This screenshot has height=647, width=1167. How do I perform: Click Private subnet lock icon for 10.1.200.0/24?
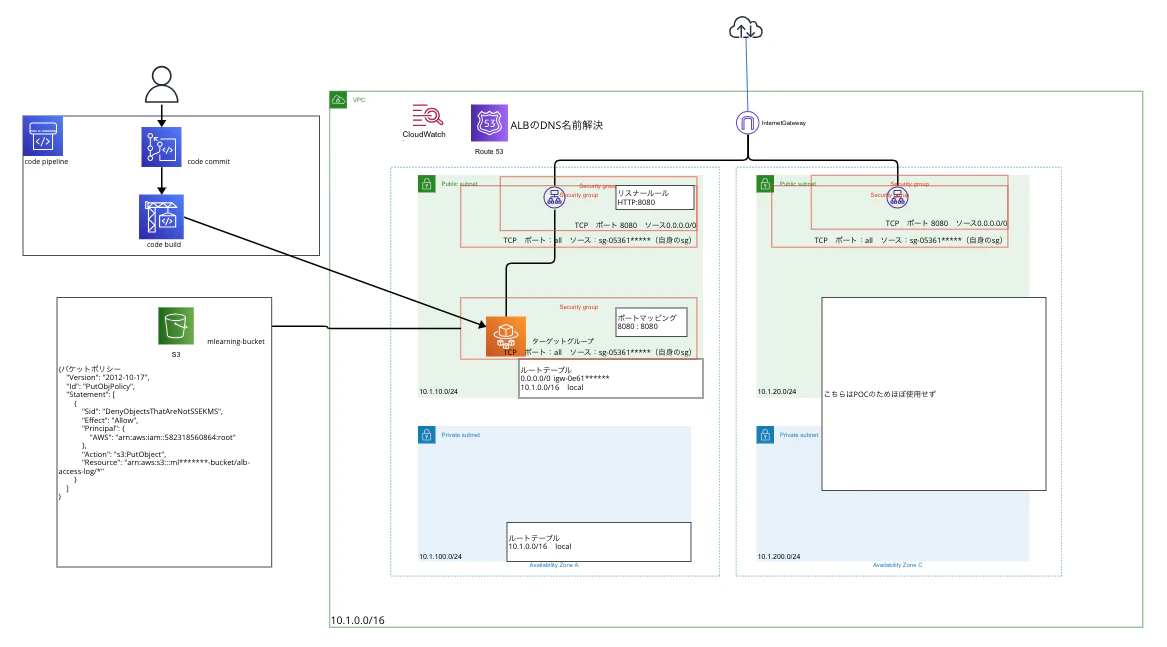[x=765, y=435]
